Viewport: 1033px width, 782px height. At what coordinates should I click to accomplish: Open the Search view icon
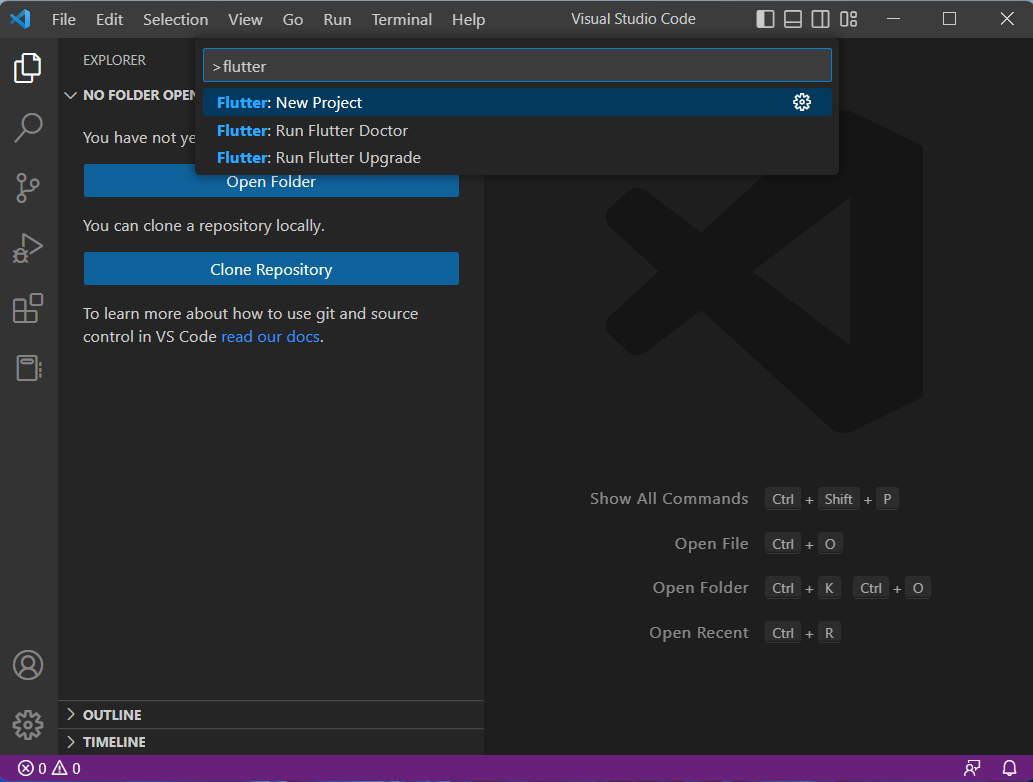tap(28, 128)
